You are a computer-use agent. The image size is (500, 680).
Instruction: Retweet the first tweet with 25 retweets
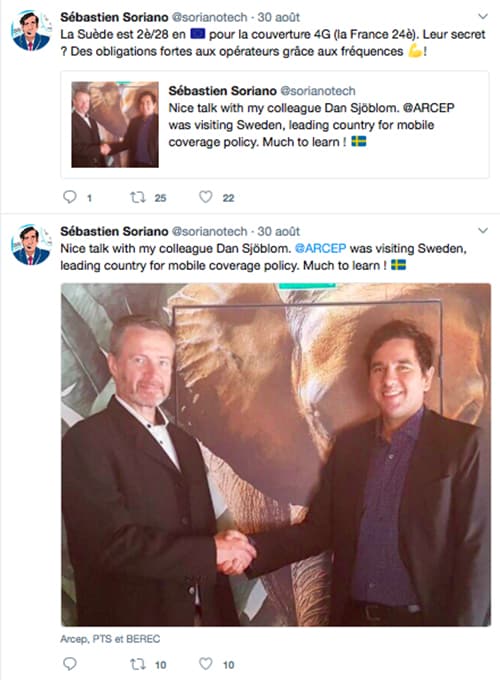coord(138,197)
